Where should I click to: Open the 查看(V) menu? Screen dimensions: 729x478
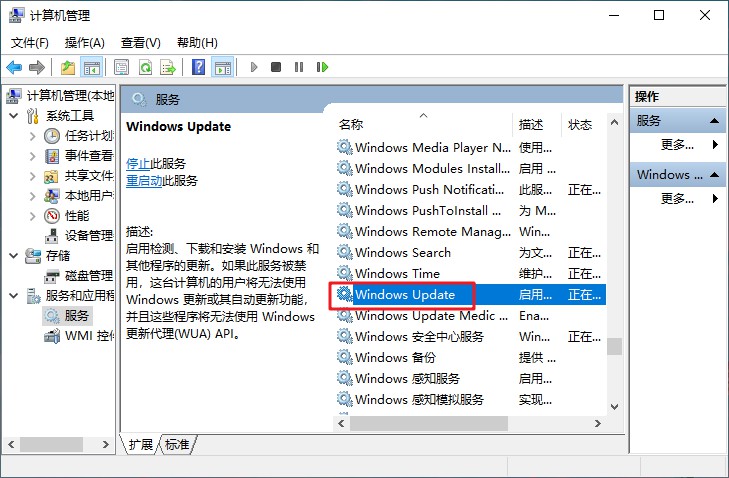point(140,43)
